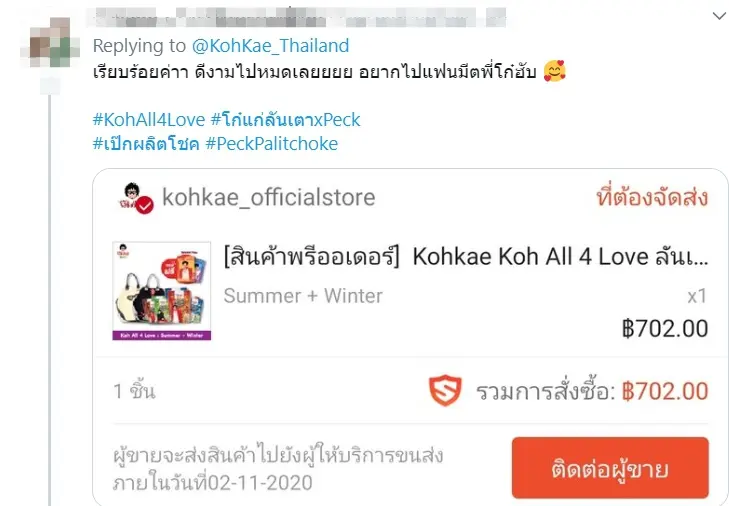Open the tweet options chevron menu
729x506 pixels.
(x=719, y=16)
